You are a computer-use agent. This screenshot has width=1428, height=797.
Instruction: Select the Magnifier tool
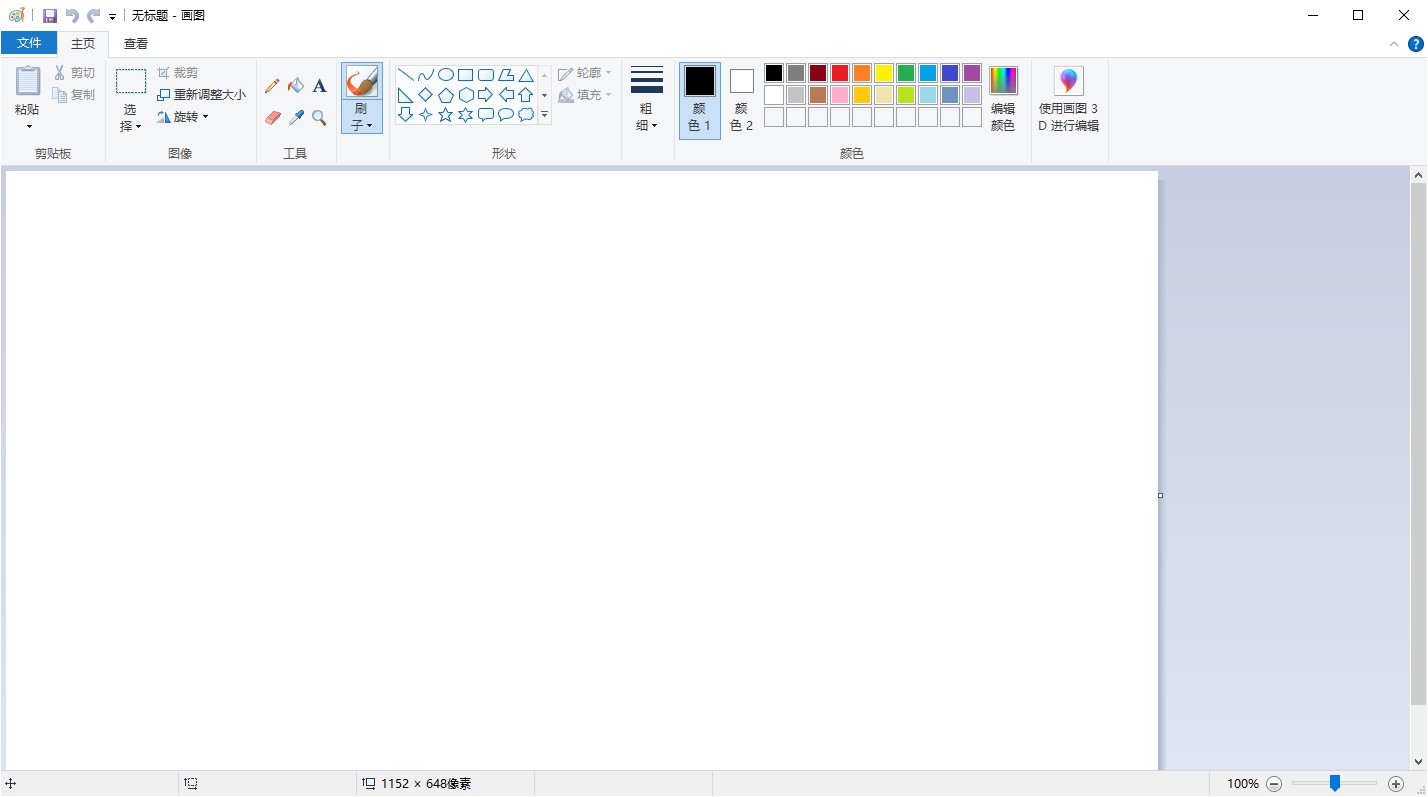[x=319, y=118]
